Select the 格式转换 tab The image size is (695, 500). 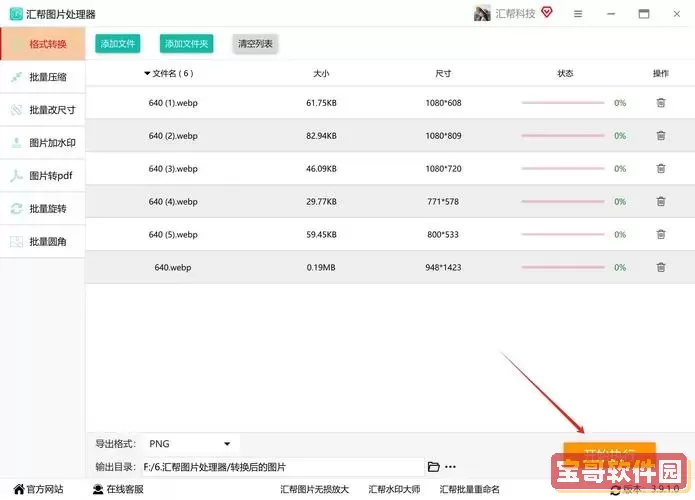click(43, 44)
